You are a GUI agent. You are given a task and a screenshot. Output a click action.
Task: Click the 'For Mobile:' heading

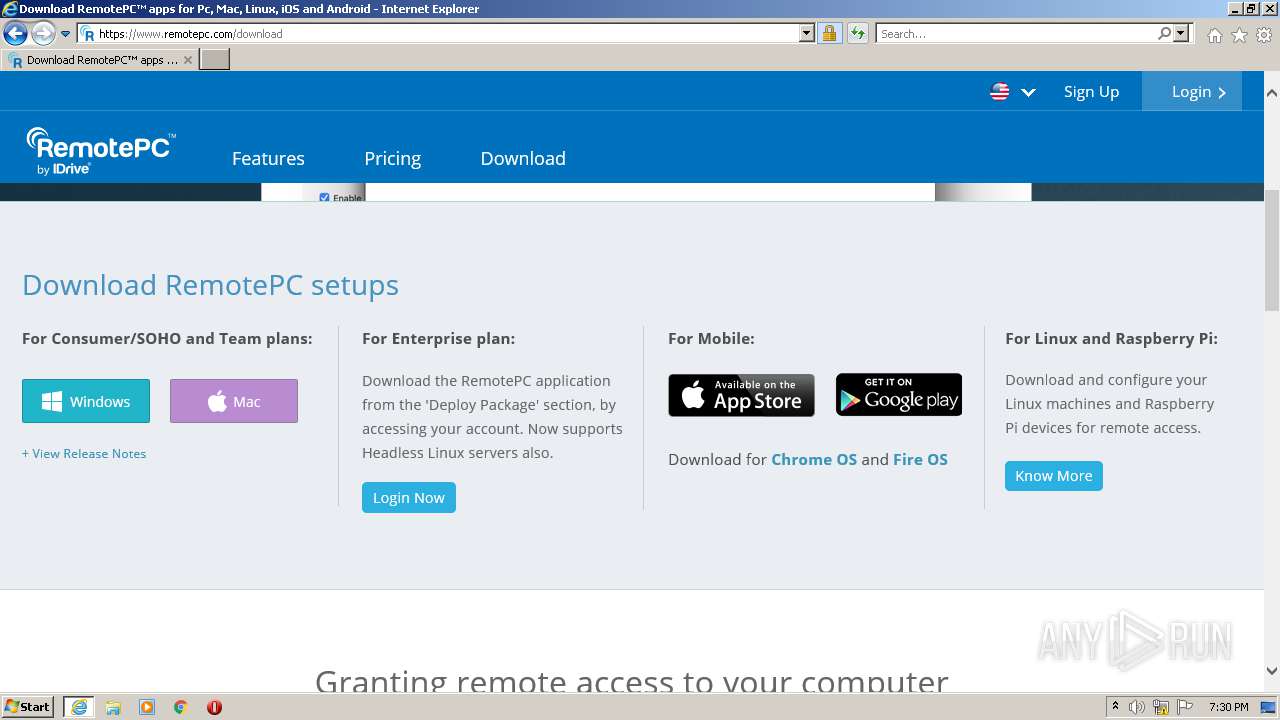tap(711, 338)
